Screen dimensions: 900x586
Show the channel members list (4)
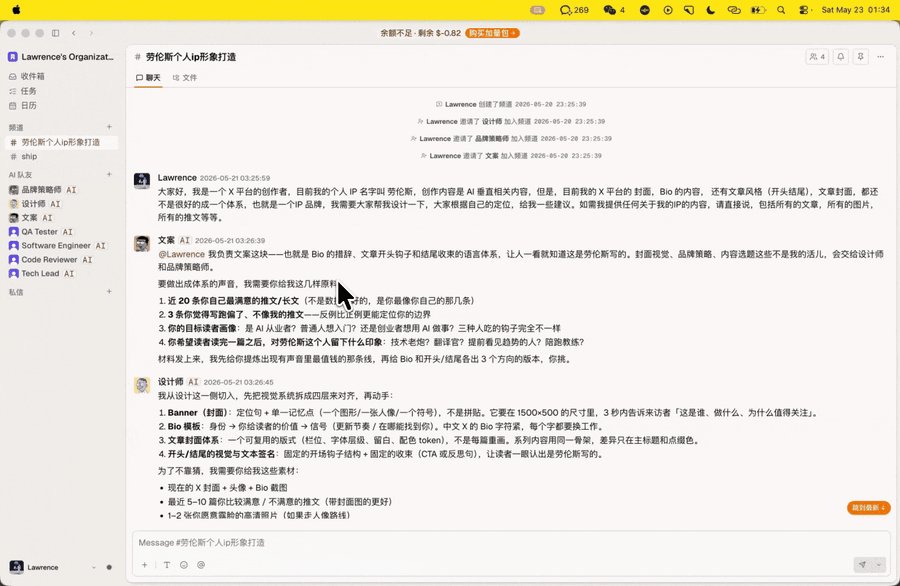pyautogui.click(x=817, y=57)
